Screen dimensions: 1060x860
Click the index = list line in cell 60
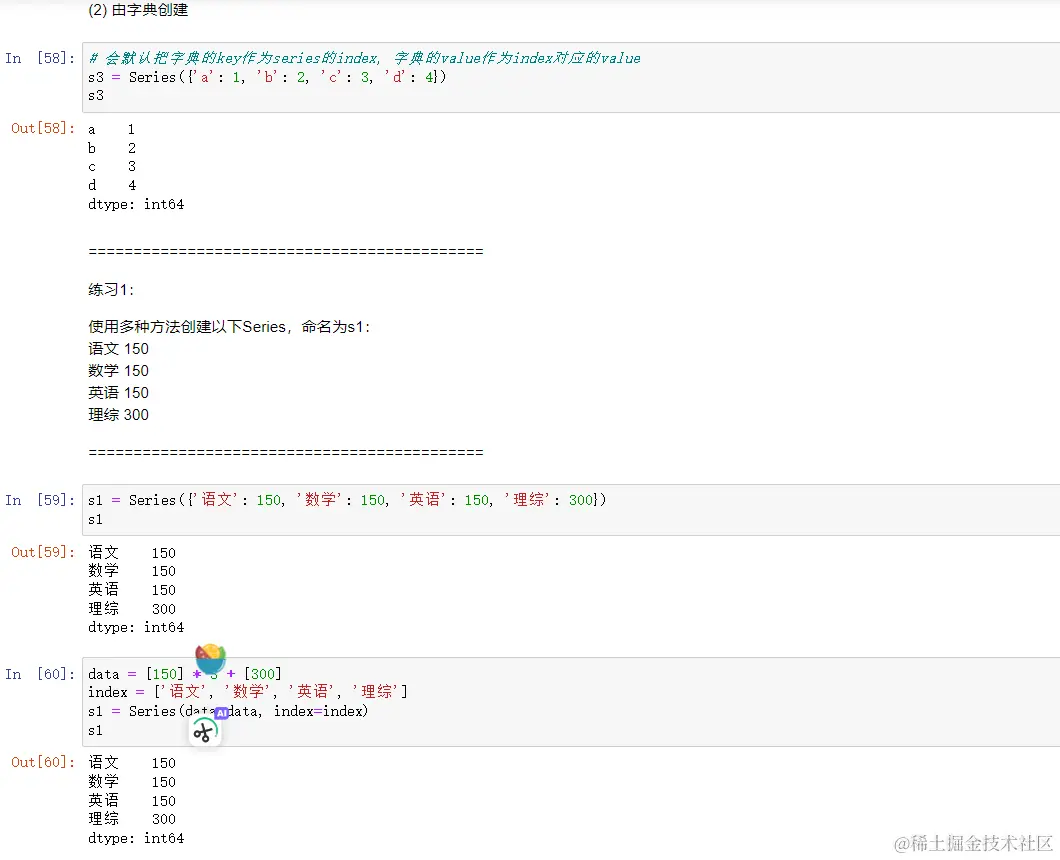pos(247,692)
